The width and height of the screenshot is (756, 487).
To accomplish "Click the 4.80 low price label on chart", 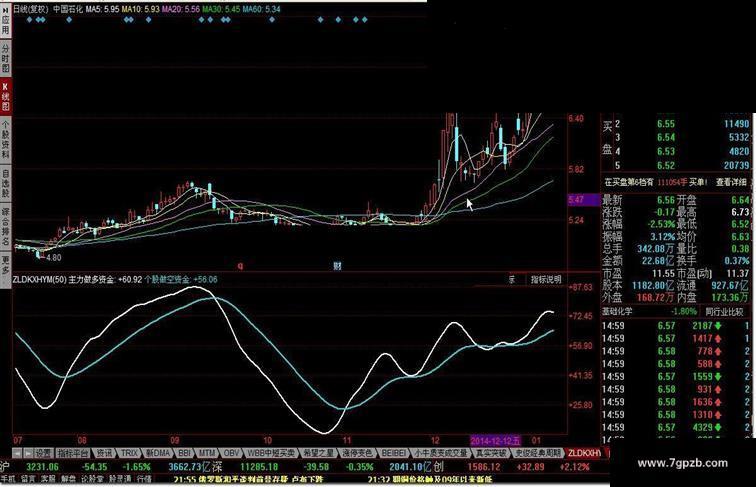I will (54, 257).
